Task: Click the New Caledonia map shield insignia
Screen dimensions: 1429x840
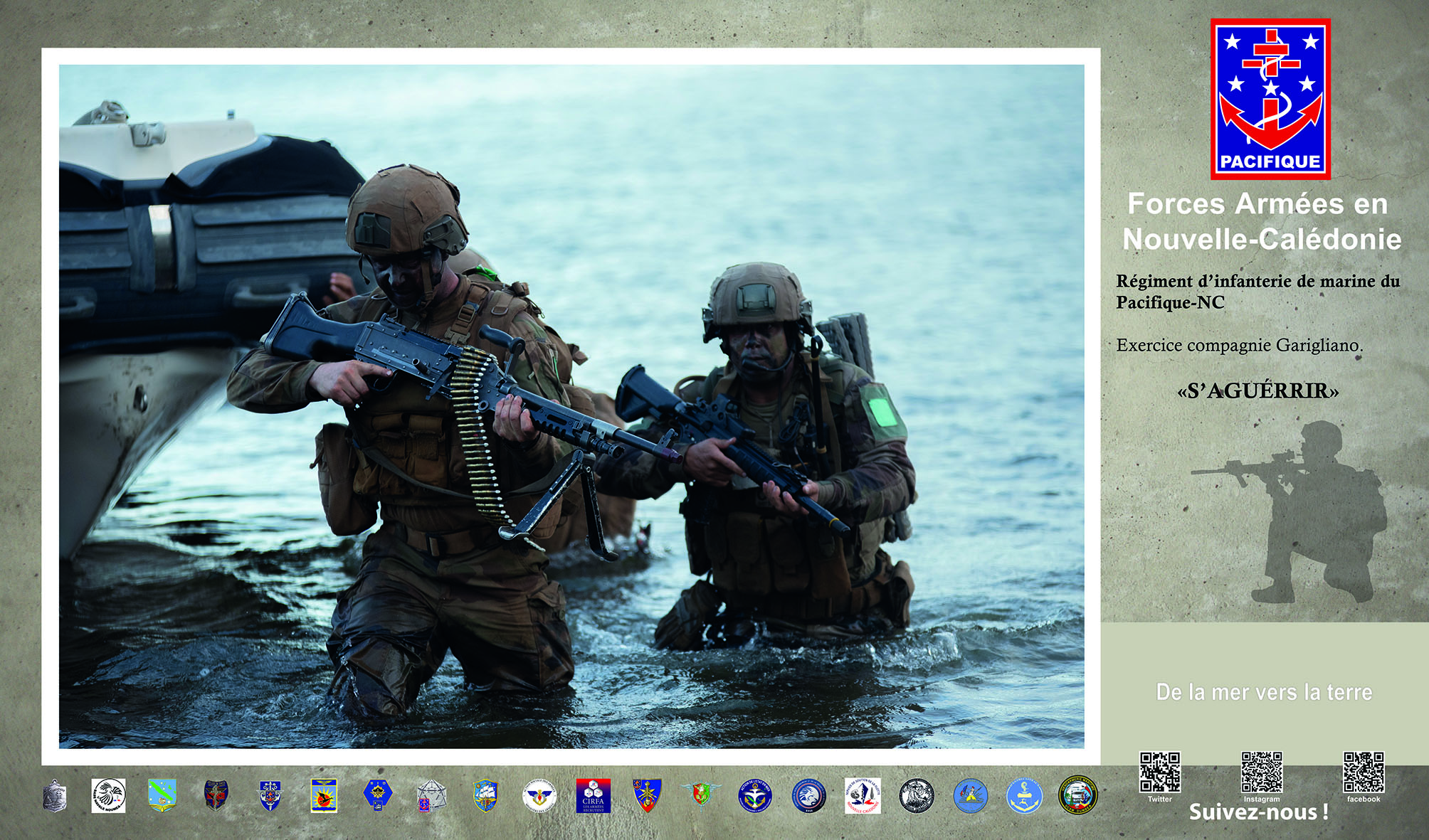Action: pos(162,795)
